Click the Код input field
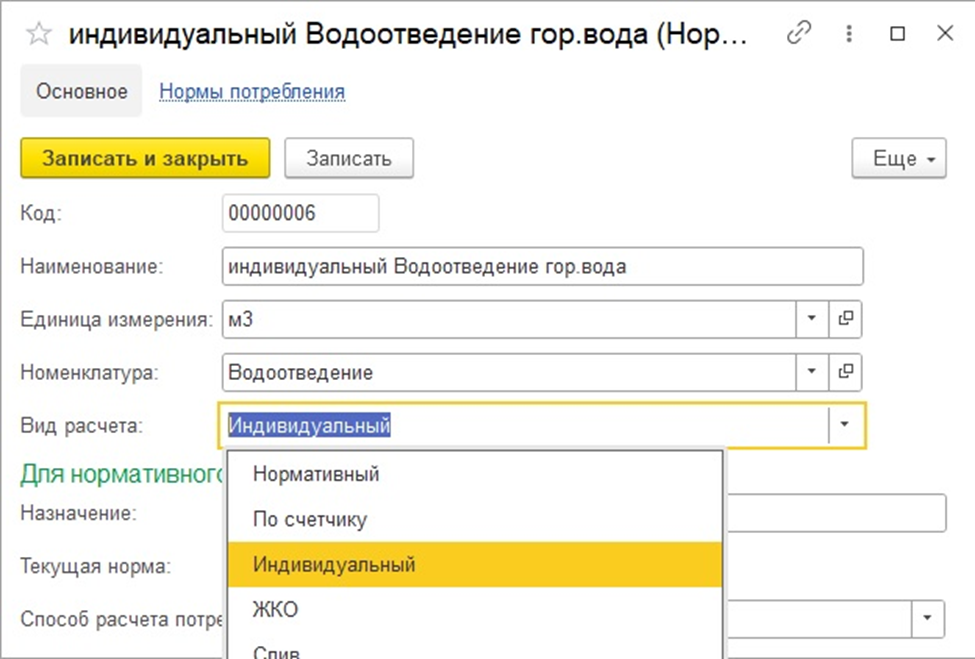The width and height of the screenshot is (975, 659). coord(300,213)
